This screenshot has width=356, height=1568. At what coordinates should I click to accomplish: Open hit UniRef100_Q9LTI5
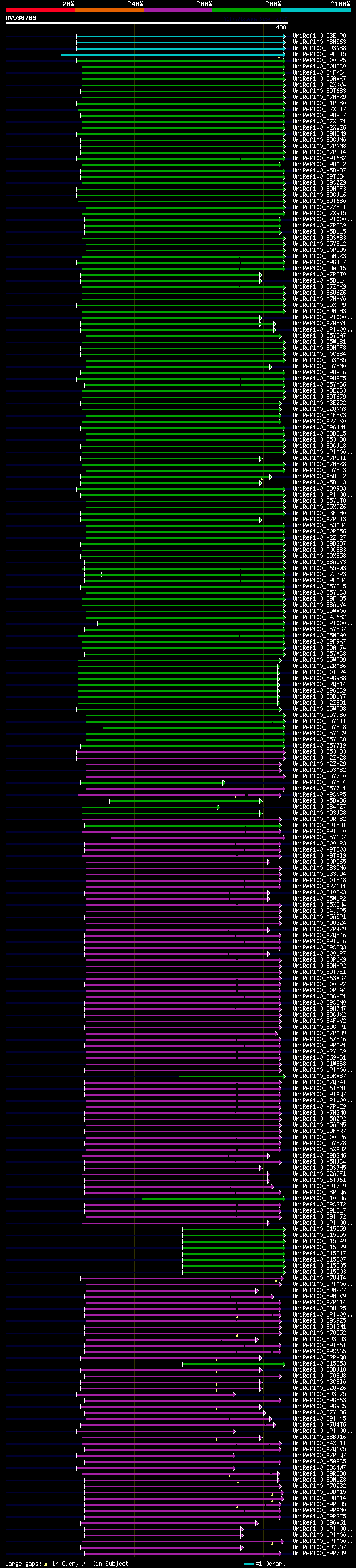(319, 54)
